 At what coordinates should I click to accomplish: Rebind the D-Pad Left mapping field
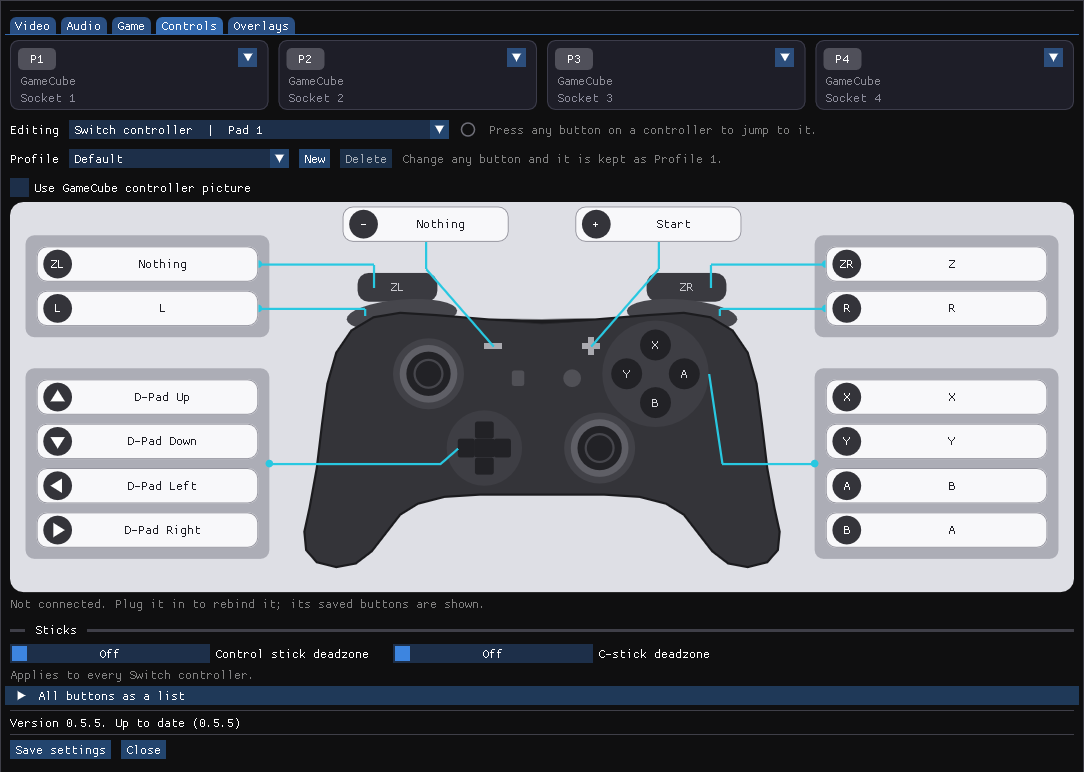coord(147,486)
